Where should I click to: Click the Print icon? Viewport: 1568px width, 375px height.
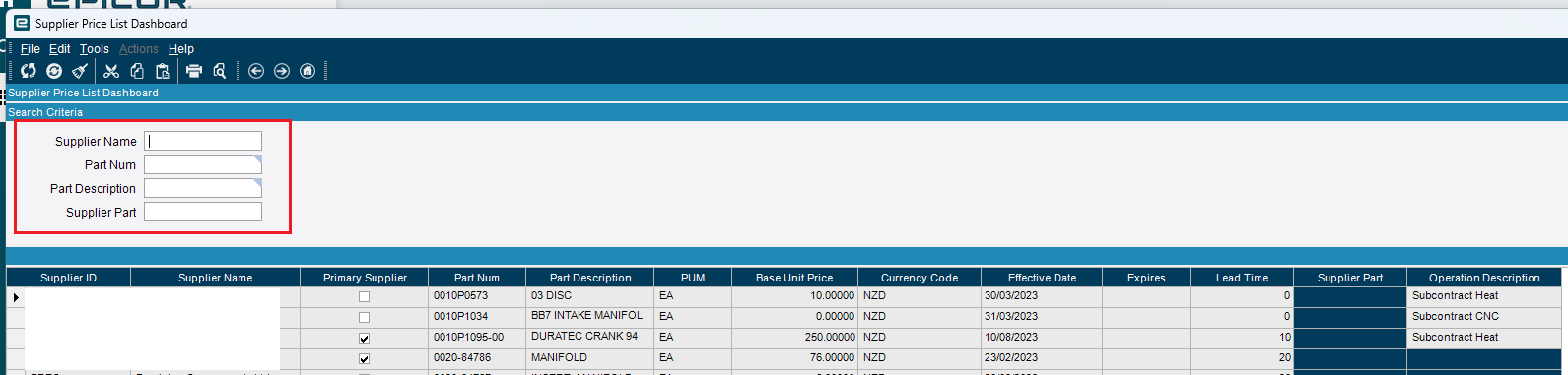194,71
